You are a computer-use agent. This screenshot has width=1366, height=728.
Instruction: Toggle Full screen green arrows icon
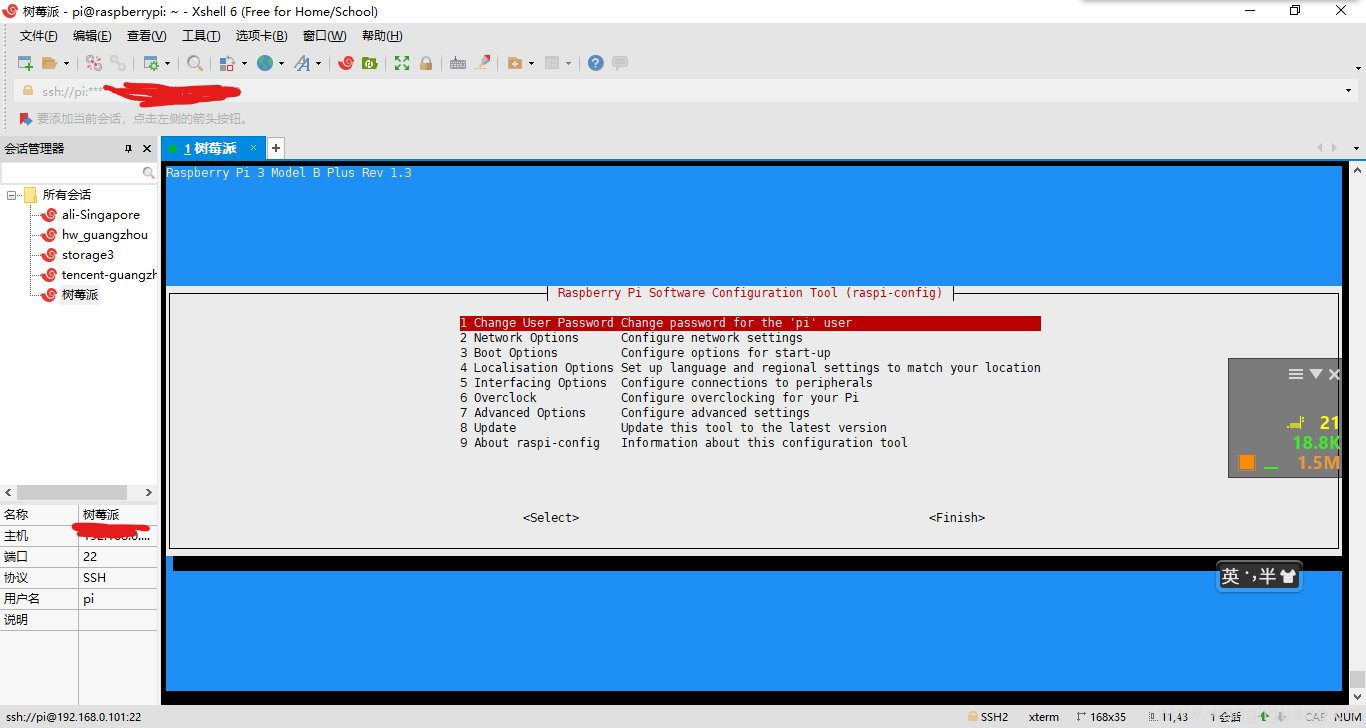pos(402,63)
